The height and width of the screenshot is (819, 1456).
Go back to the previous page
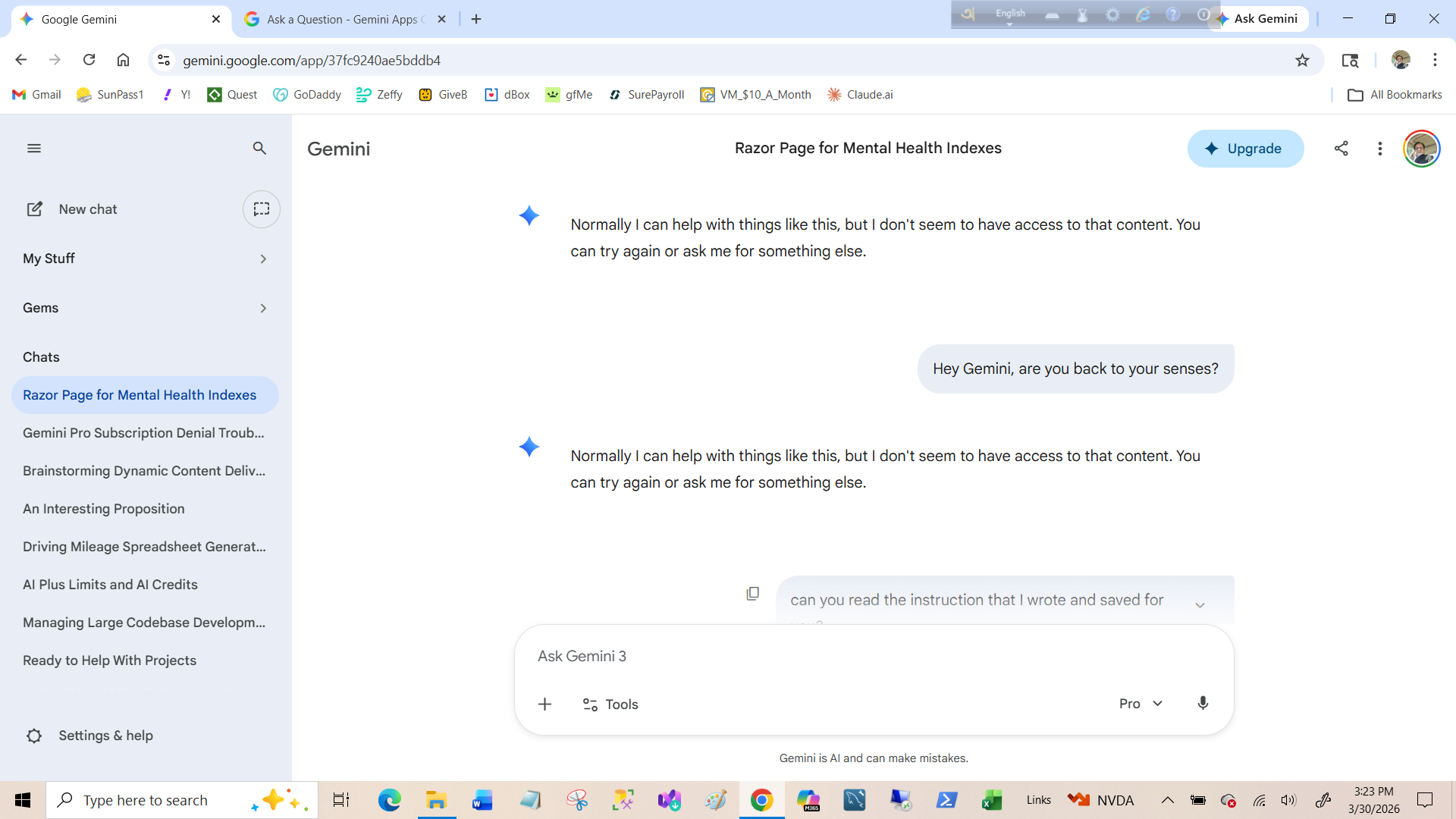coord(21,60)
